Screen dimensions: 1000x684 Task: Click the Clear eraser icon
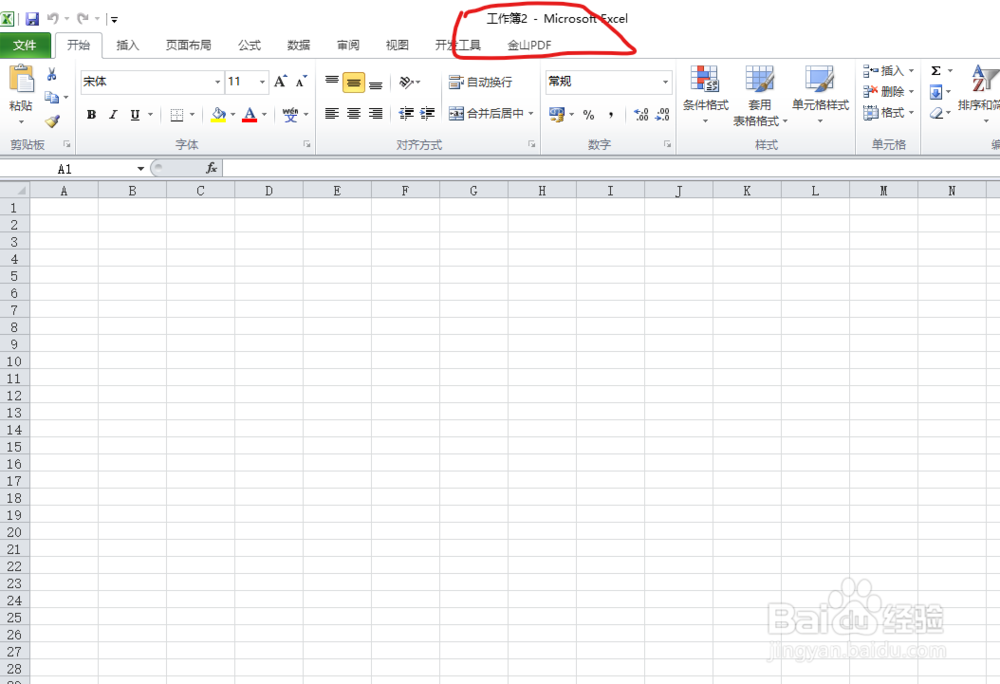click(x=936, y=113)
